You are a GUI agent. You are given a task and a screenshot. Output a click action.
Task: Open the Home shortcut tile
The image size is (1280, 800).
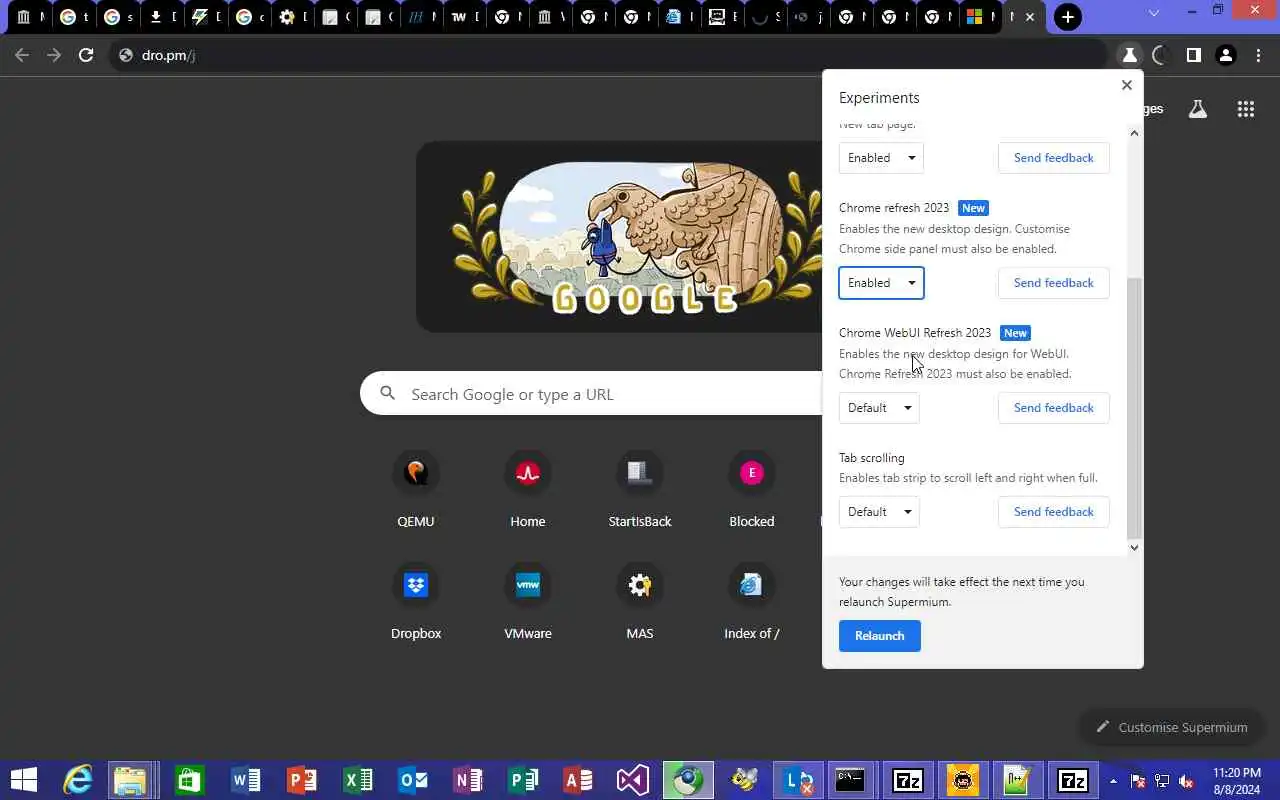(x=528, y=490)
